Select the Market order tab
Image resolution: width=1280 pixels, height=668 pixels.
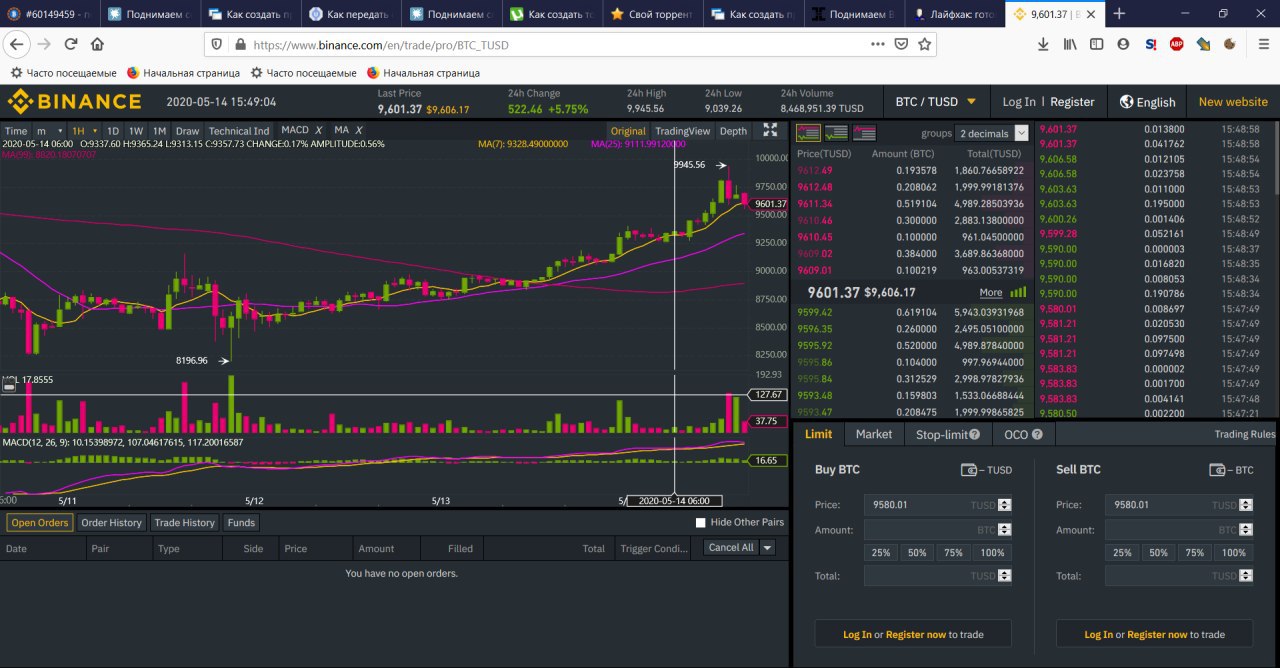click(x=873, y=434)
